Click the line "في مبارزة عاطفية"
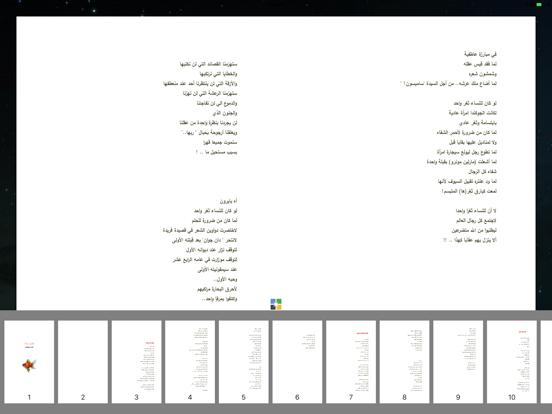The image size is (552, 414). click(x=480, y=54)
